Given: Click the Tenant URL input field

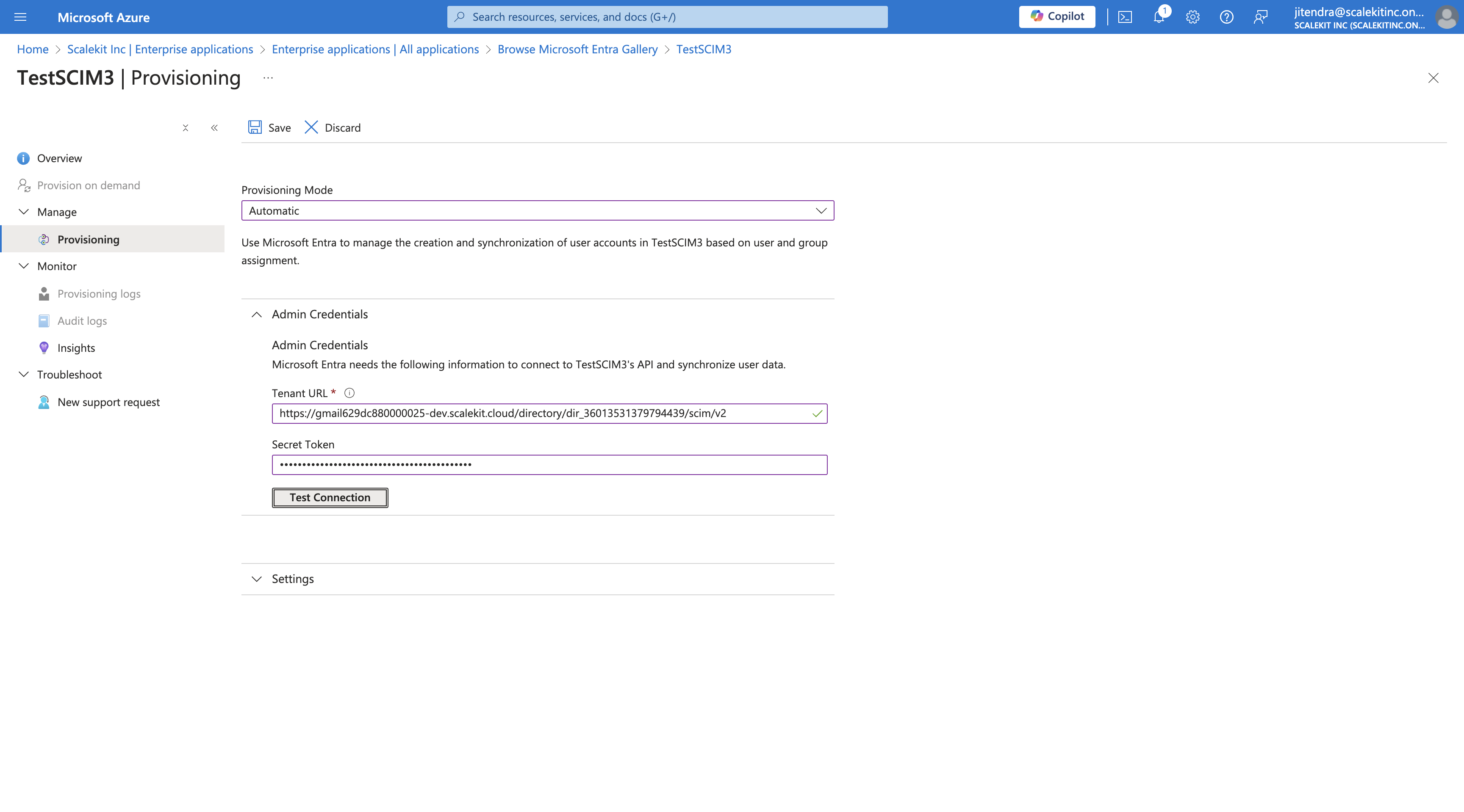Looking at the screenshot, I should point(549,413).
